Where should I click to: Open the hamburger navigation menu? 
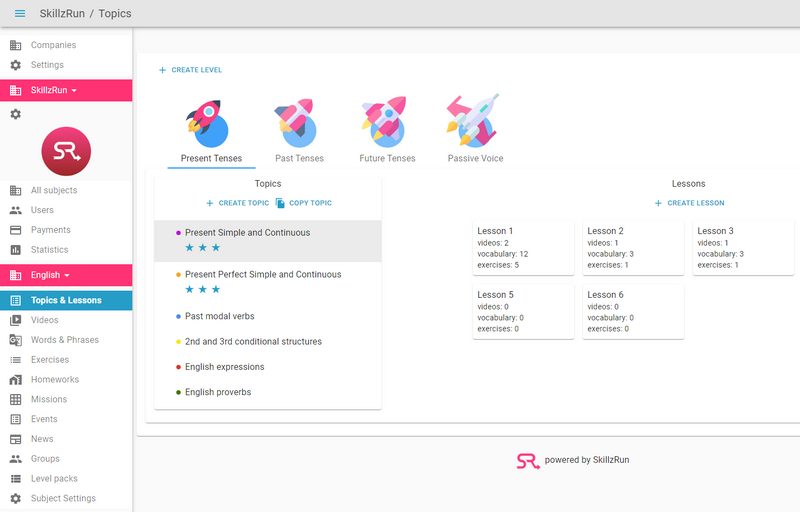[x=20, y=13]
